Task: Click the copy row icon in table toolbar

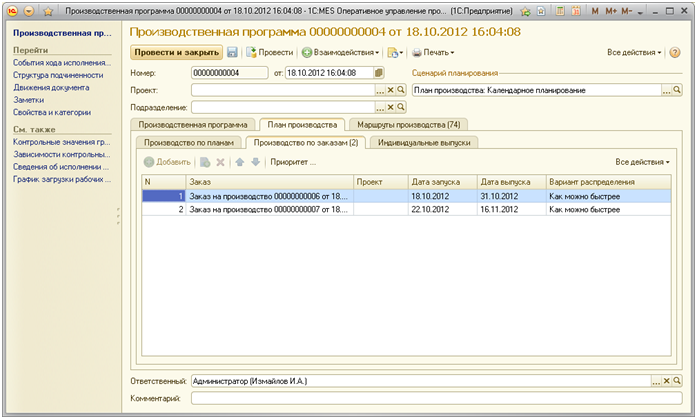Action: pos(205,162)
